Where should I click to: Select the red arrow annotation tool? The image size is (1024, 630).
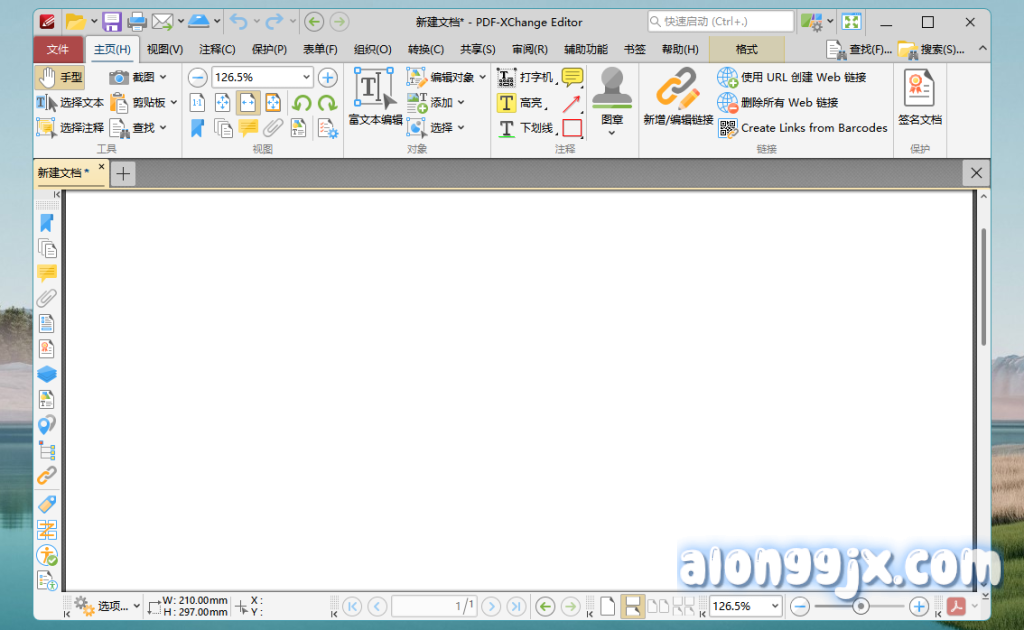[571, 102]
